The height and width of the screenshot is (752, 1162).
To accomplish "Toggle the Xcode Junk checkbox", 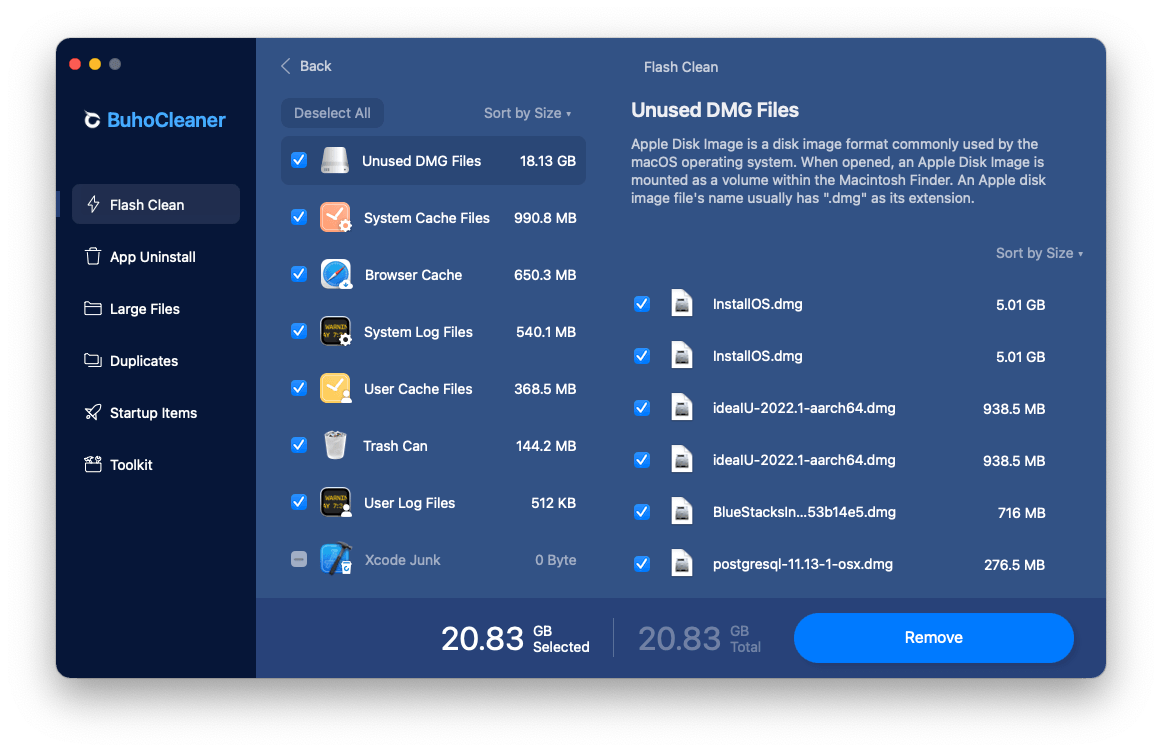I will pyautogui.click(x=299, y=559).
